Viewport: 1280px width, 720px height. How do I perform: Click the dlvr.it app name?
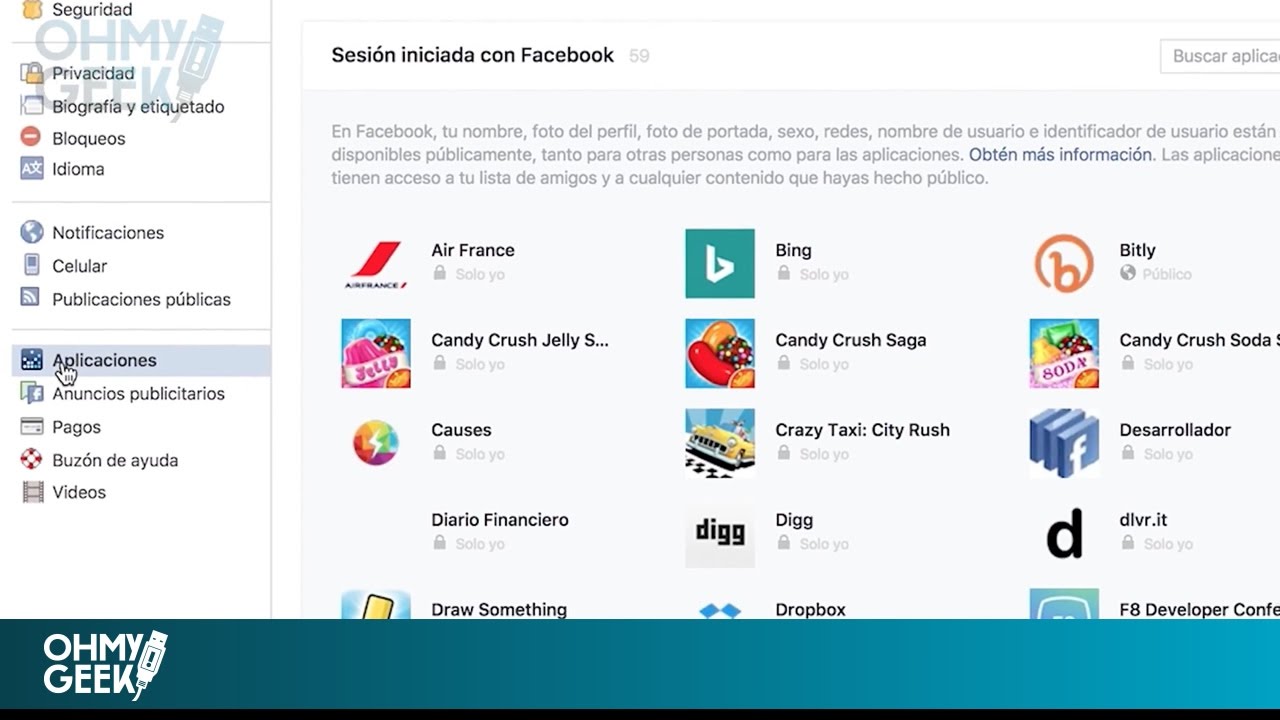point(1143,520)
